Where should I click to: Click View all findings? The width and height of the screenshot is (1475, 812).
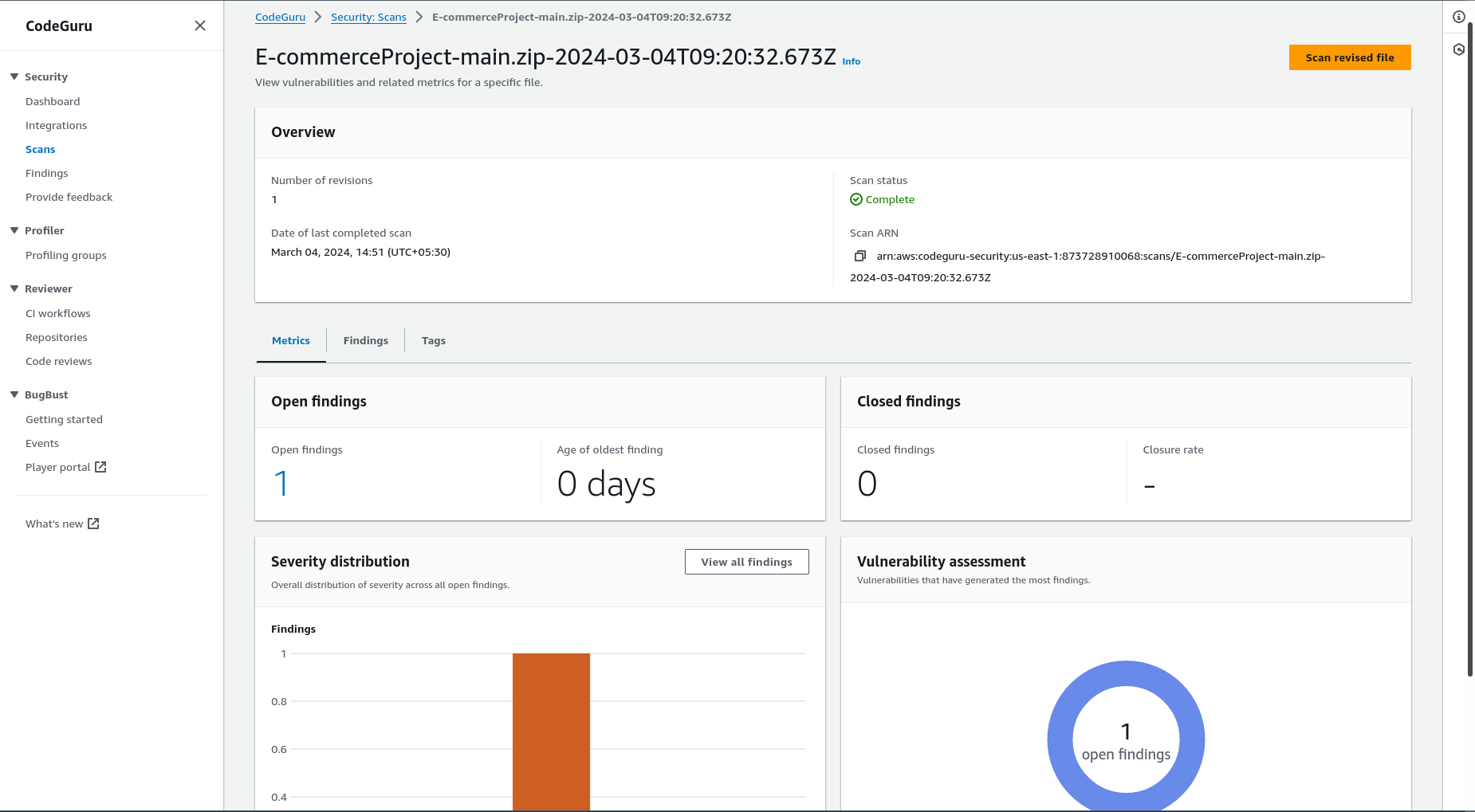746,562
